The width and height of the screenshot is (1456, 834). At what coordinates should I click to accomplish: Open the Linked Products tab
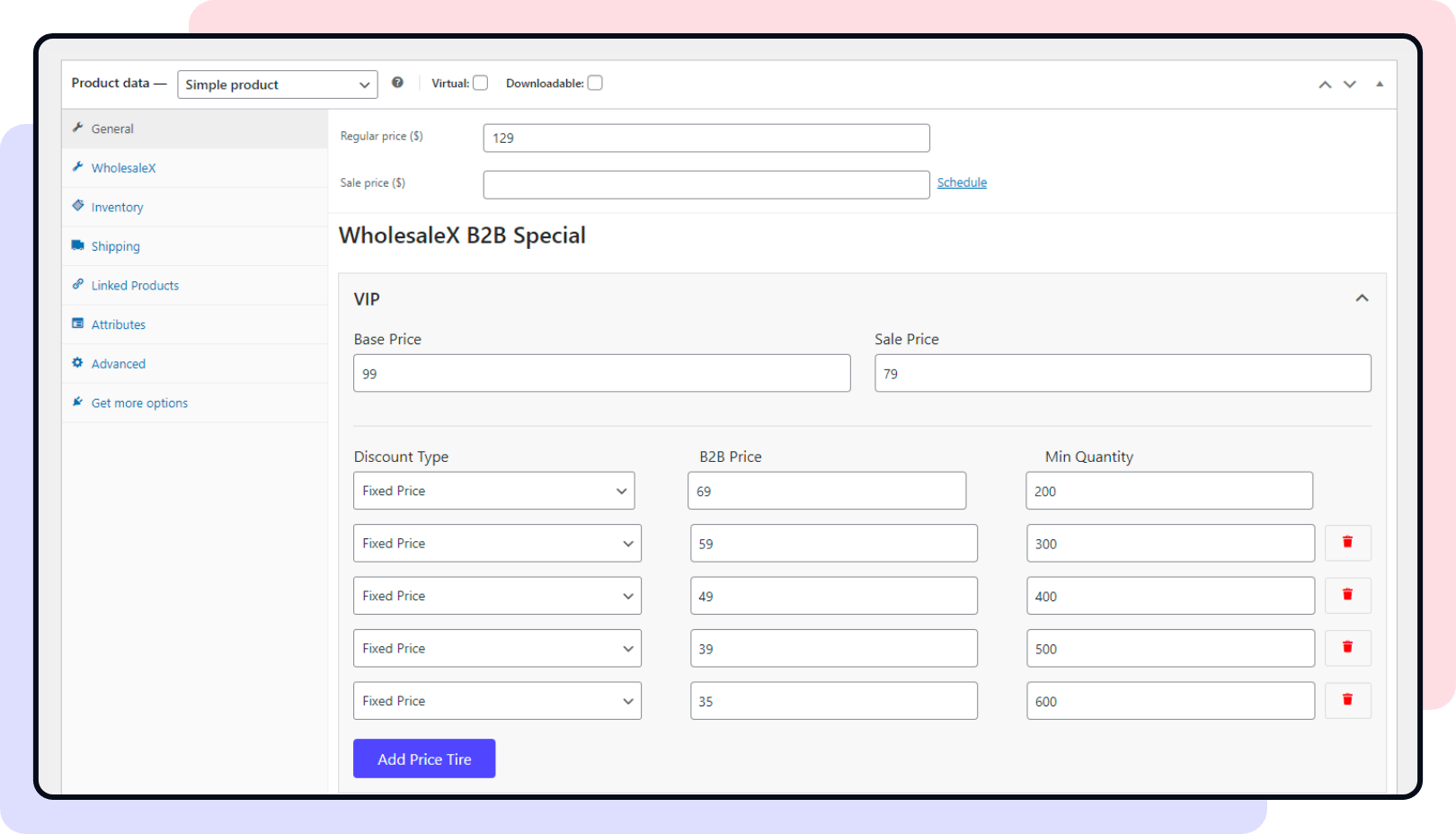135,286
